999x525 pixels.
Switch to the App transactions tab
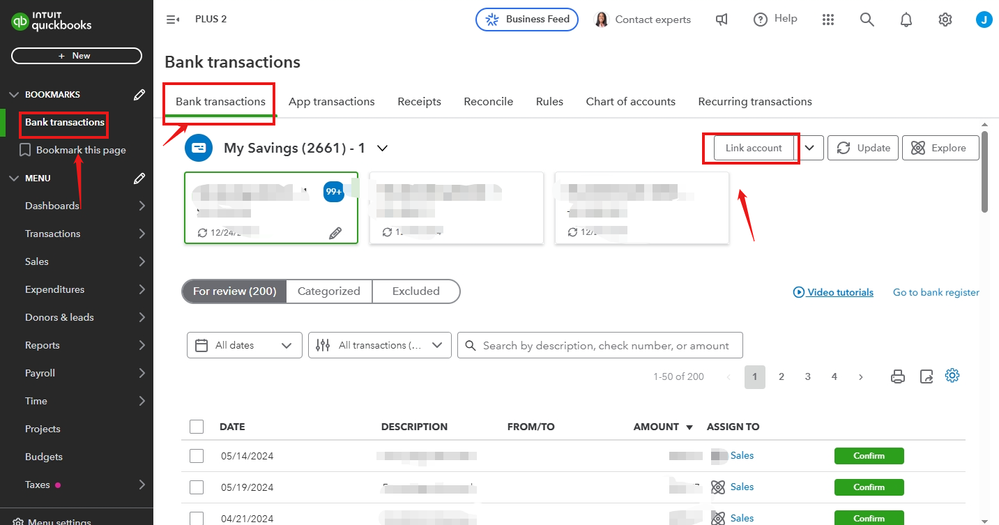331,102
